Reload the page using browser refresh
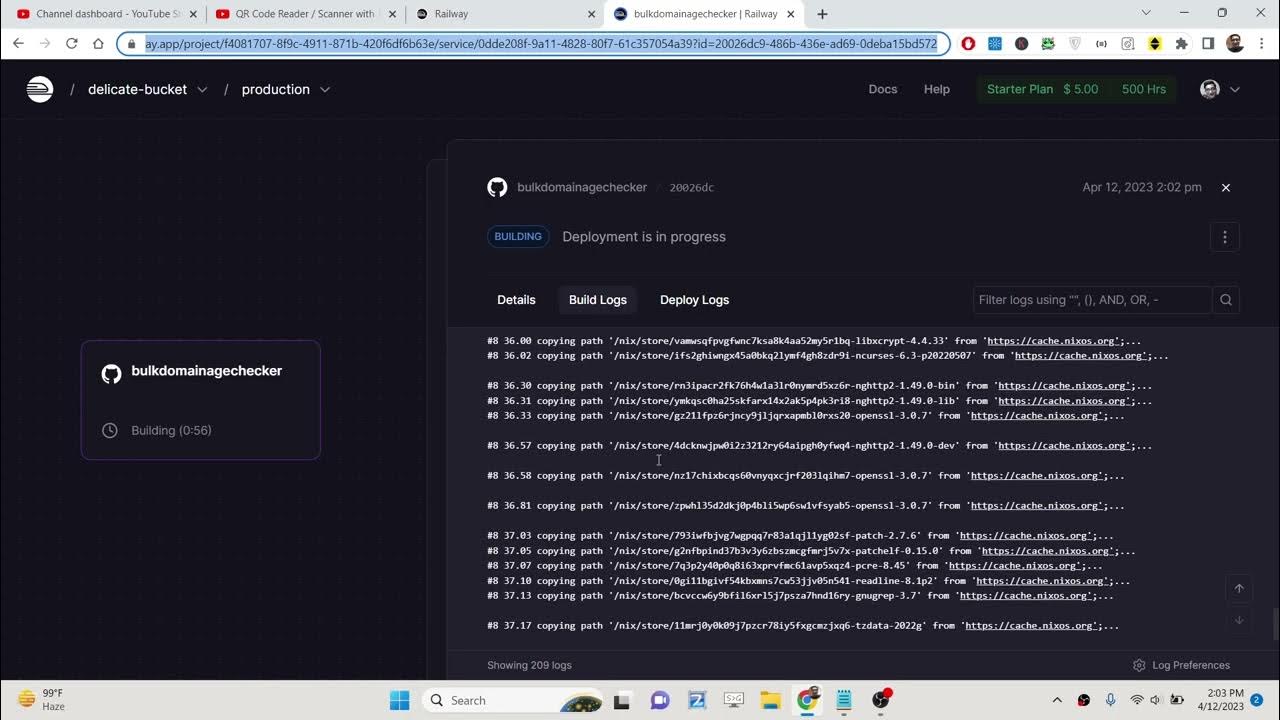 tap(72, 43)
